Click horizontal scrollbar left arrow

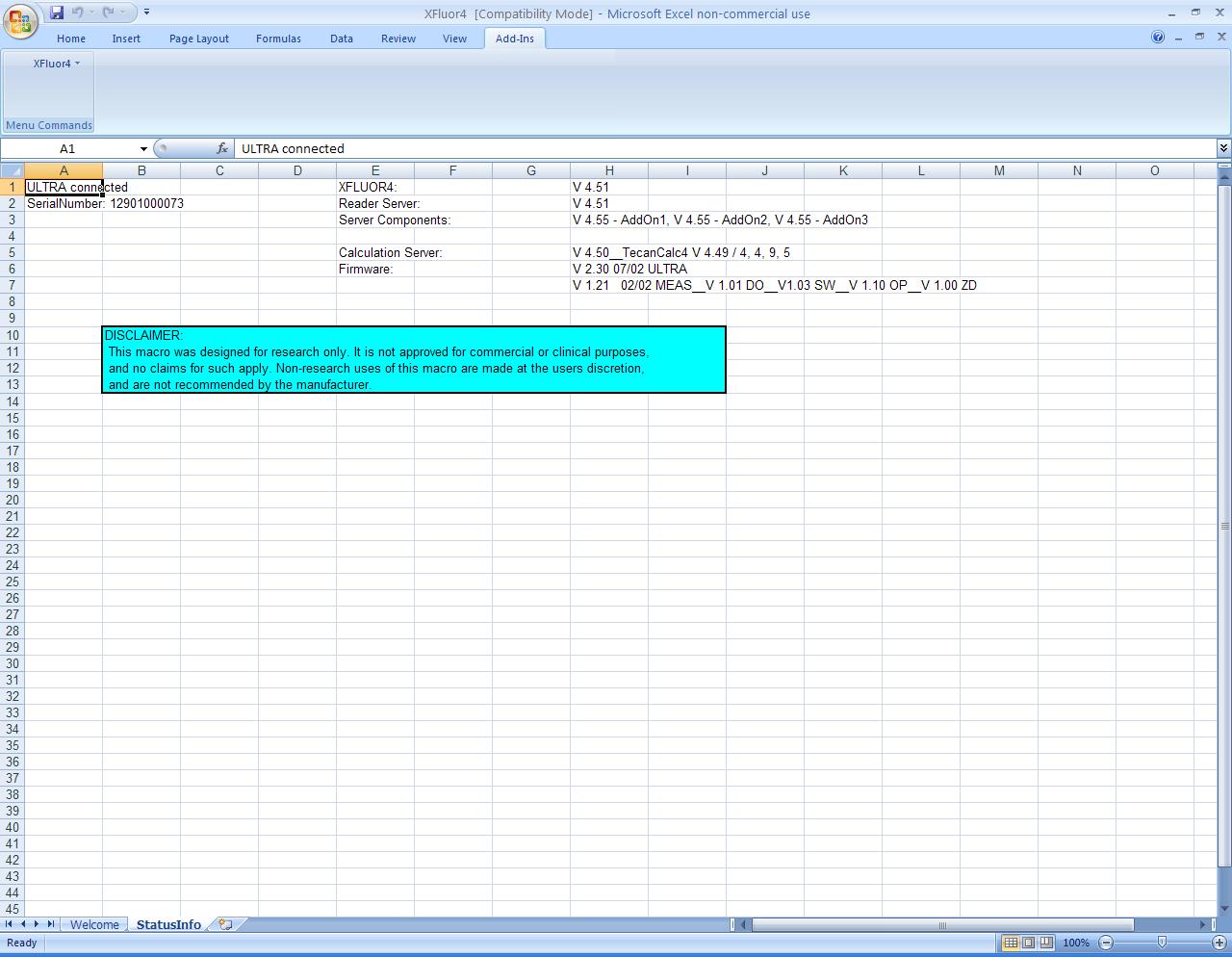coord(744,924)
